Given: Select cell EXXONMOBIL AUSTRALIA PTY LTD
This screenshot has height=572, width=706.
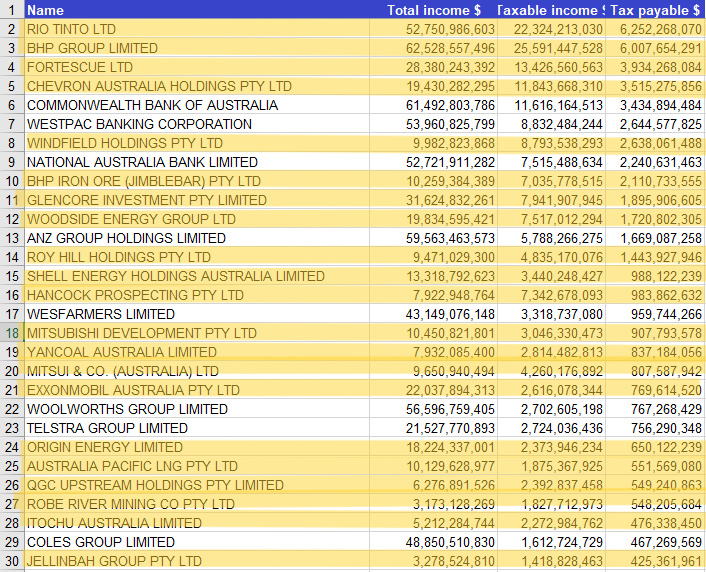Looking at the screenshot, I should pos(197,390).
